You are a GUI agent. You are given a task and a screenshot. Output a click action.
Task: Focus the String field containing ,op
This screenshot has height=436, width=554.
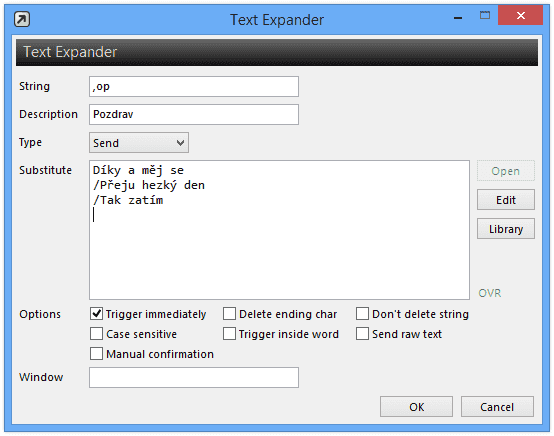point(194,87)
